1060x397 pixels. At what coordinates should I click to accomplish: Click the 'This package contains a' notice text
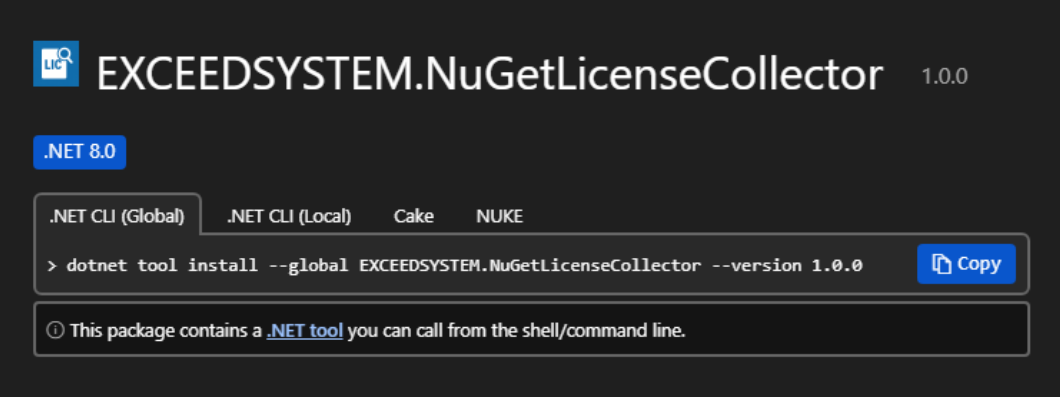pyautogui.click(x=166, y=331)
